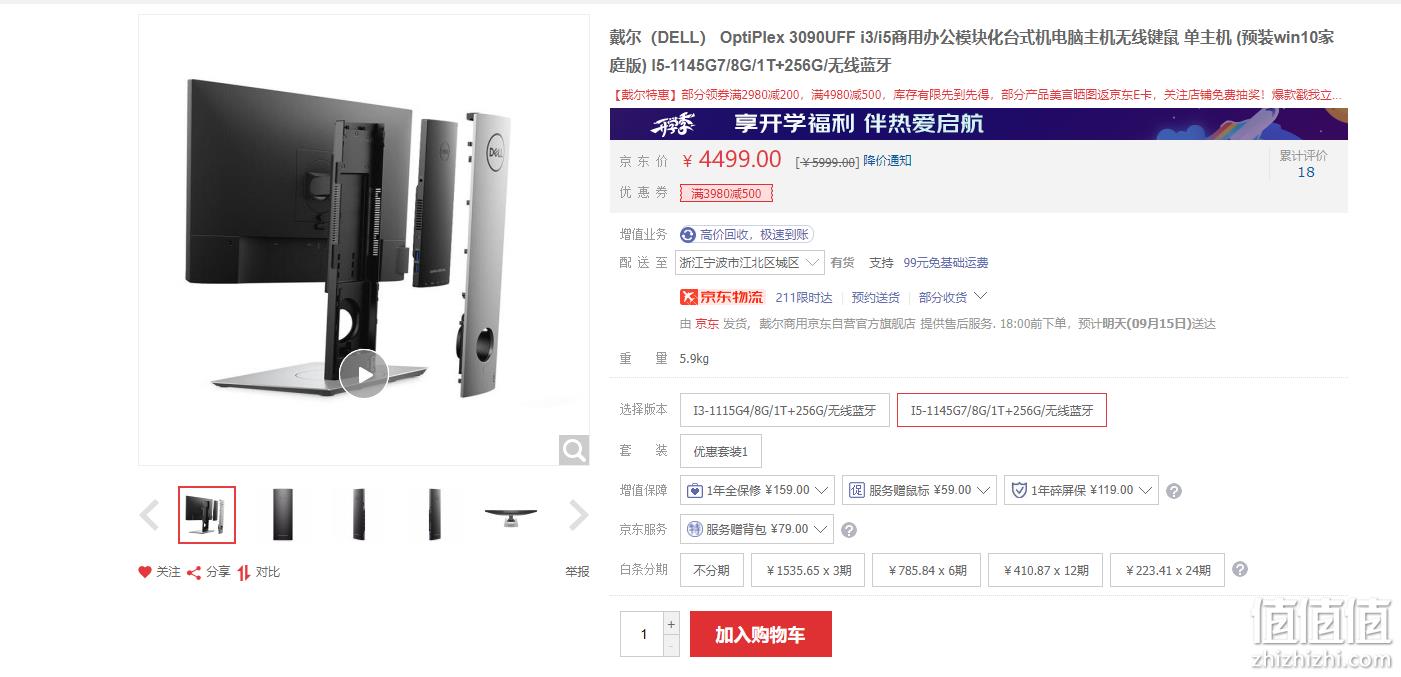This screenshot has width=1401, height=677.
Task: Expand 部分收货 chevron
Action: tap(981, 297)
